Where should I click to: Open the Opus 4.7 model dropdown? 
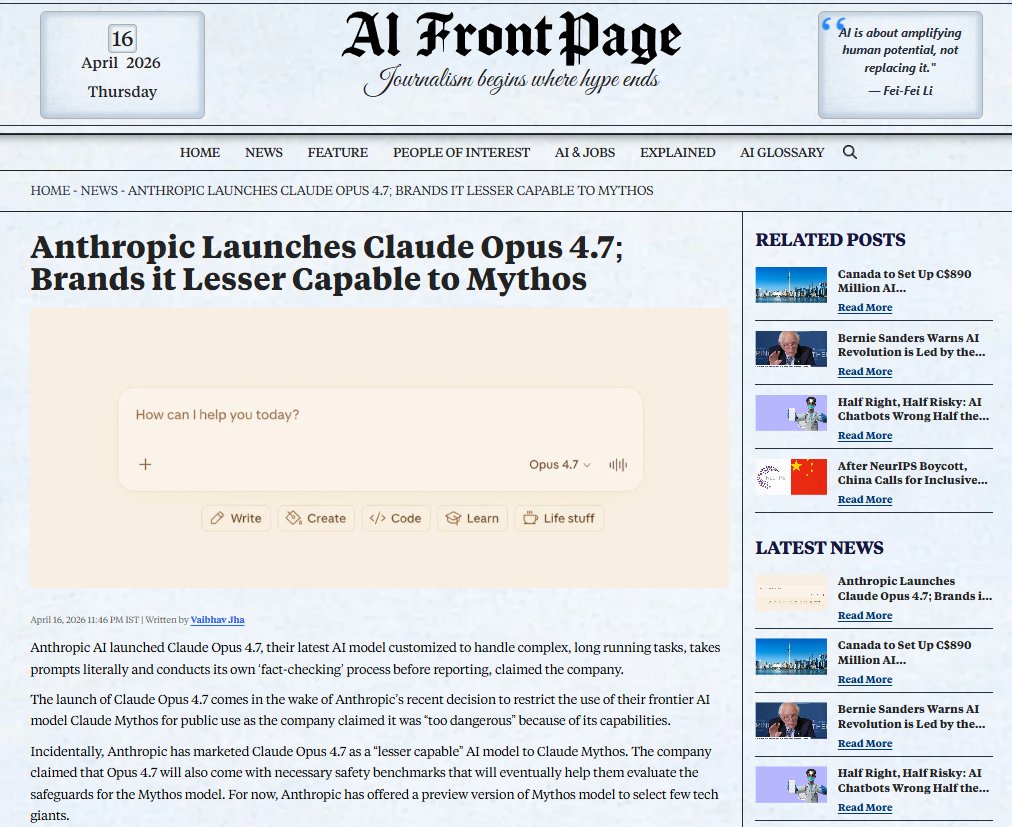[560, 464]
